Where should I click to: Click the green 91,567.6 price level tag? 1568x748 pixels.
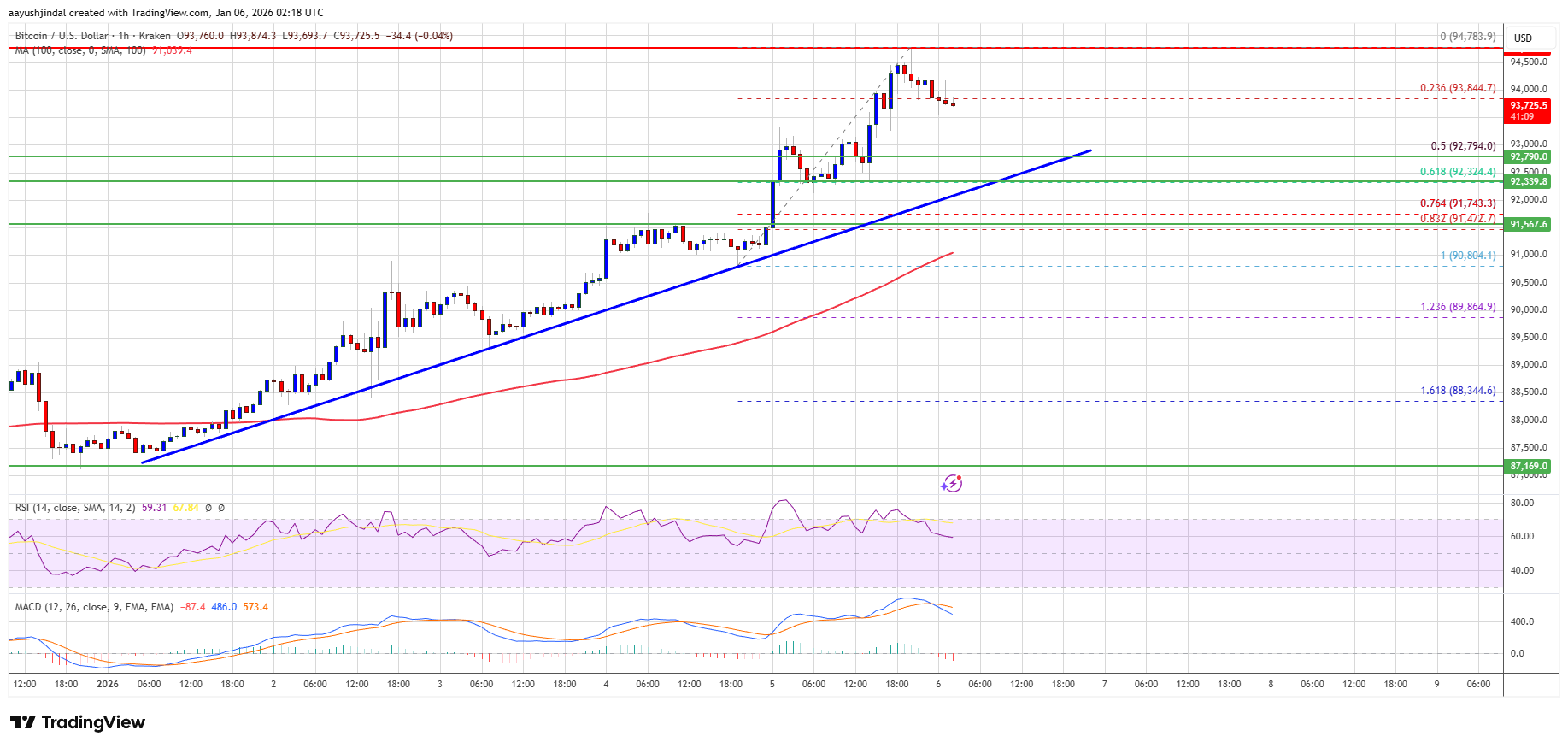[1528, 225]
